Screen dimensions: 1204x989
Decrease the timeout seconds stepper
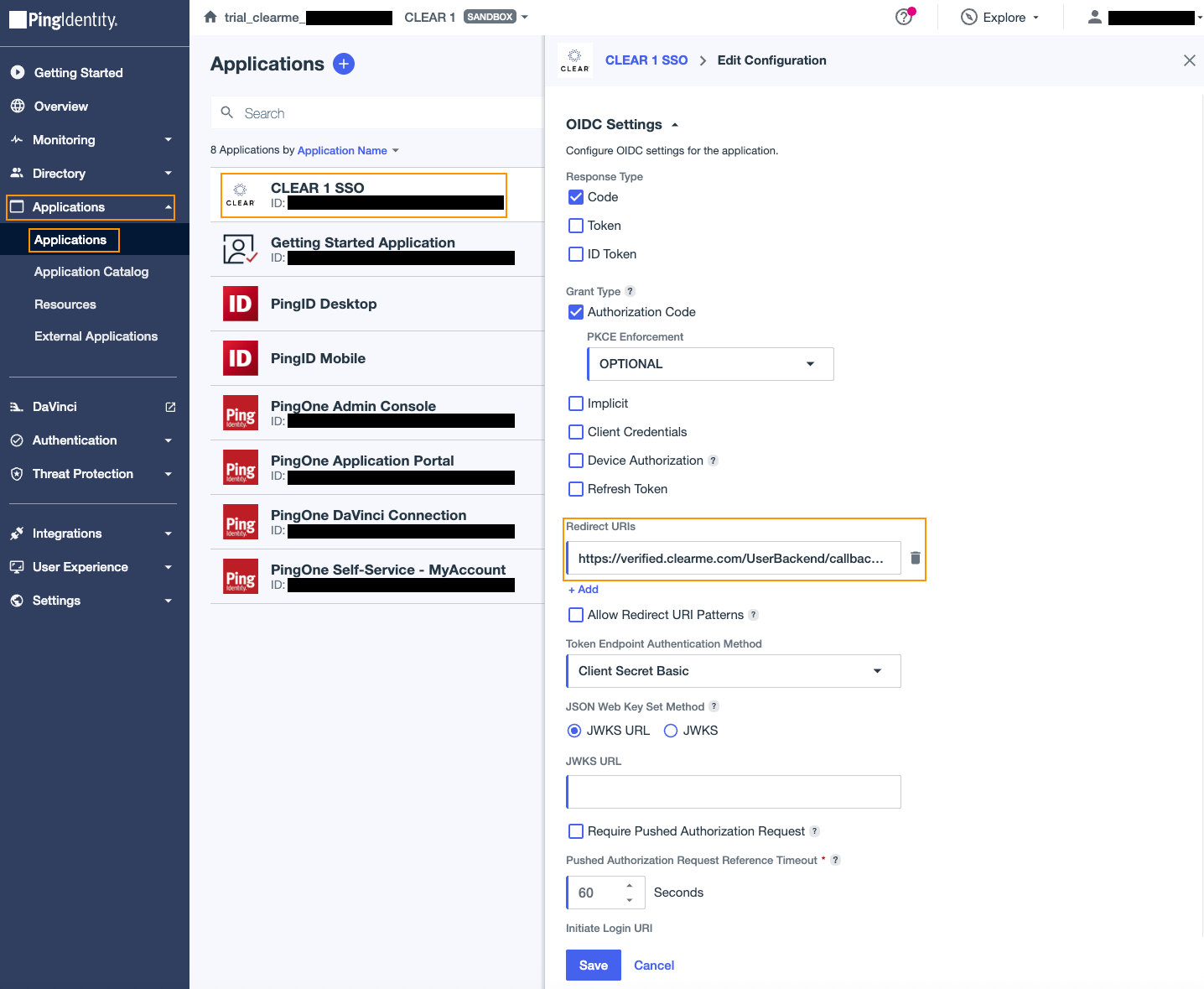pyautogui.click(x=630, y=900)
